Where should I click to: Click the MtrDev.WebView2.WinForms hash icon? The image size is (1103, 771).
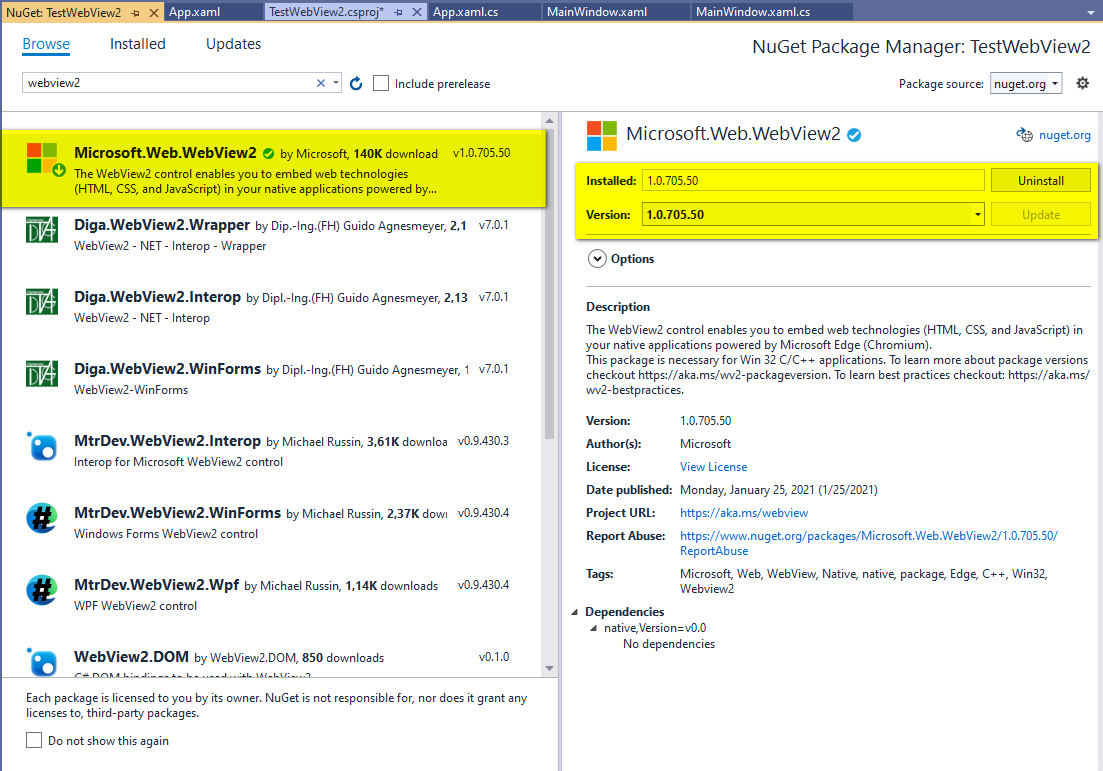point(41,518)
